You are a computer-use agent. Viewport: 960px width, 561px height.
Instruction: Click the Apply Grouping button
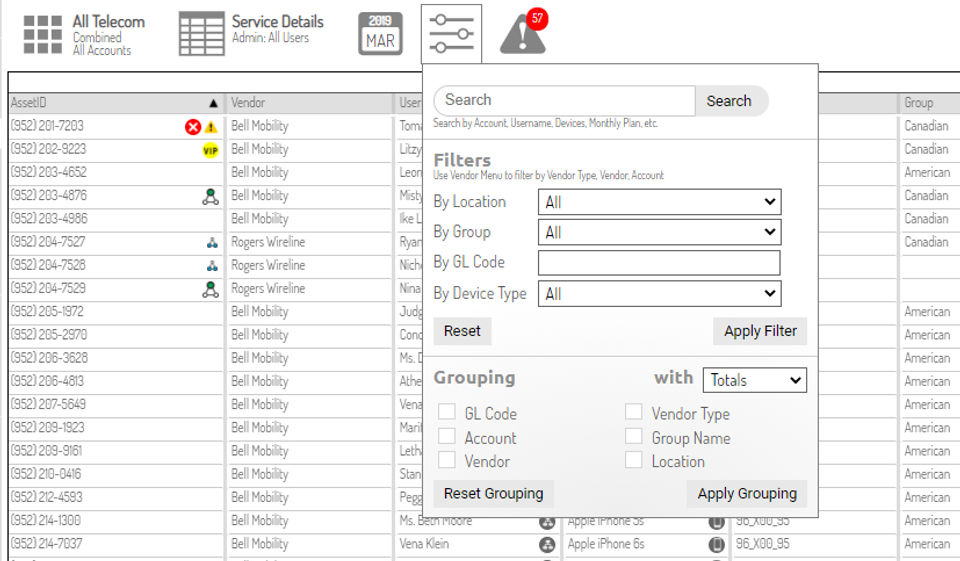point(747,494)
